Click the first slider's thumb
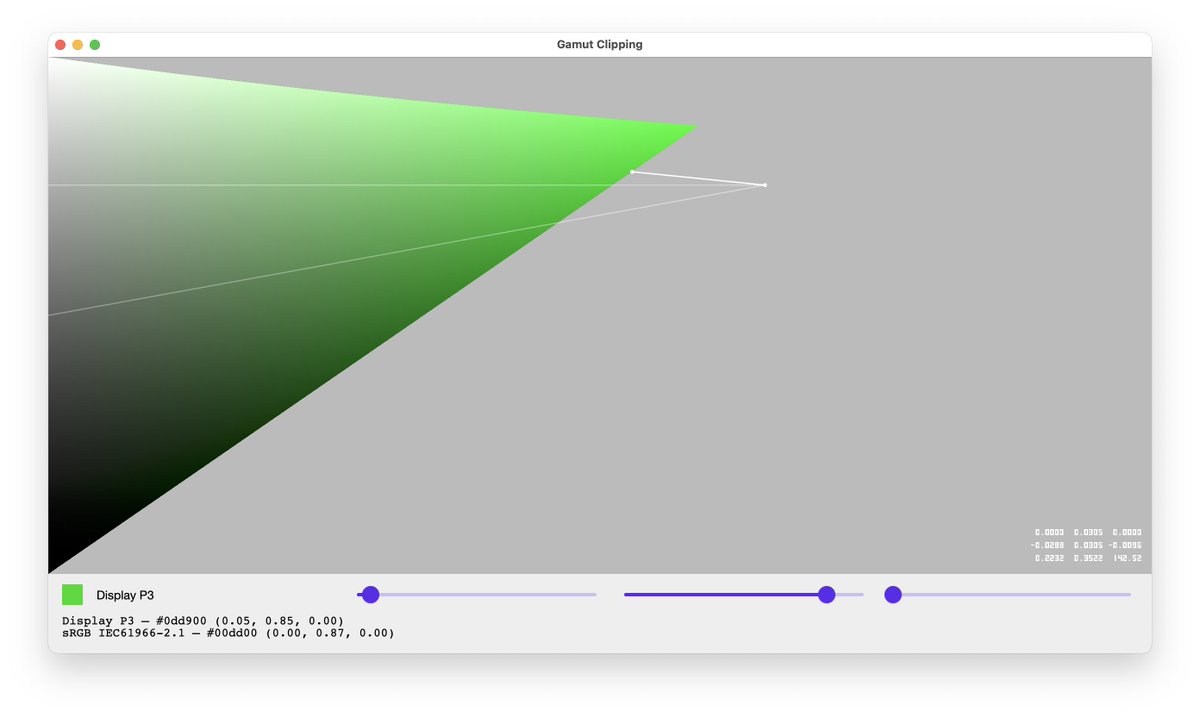 pyautogui.click(x=370, y=595)
